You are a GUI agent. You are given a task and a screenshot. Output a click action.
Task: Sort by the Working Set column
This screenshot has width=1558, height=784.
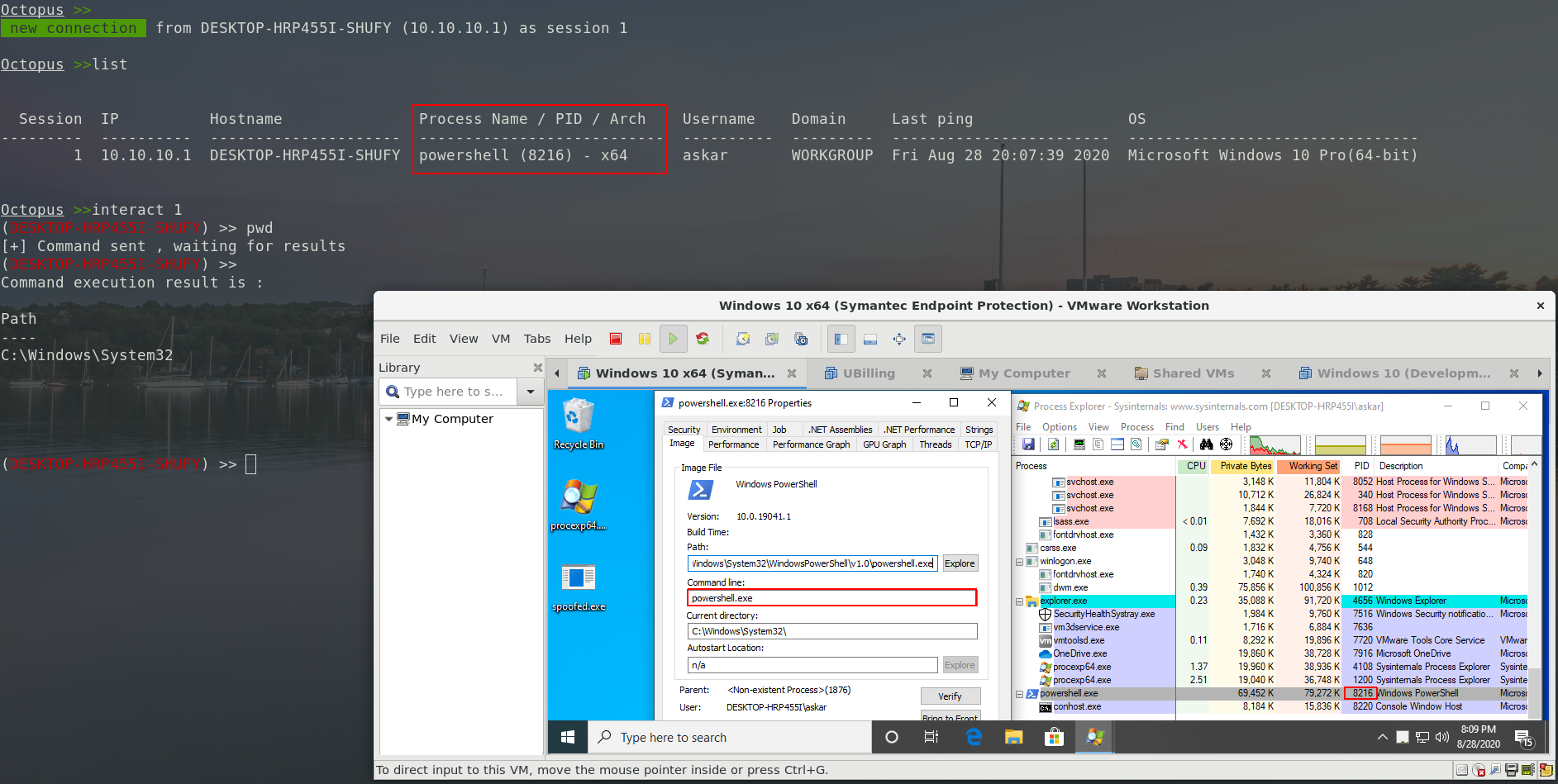coord(1309,466)
